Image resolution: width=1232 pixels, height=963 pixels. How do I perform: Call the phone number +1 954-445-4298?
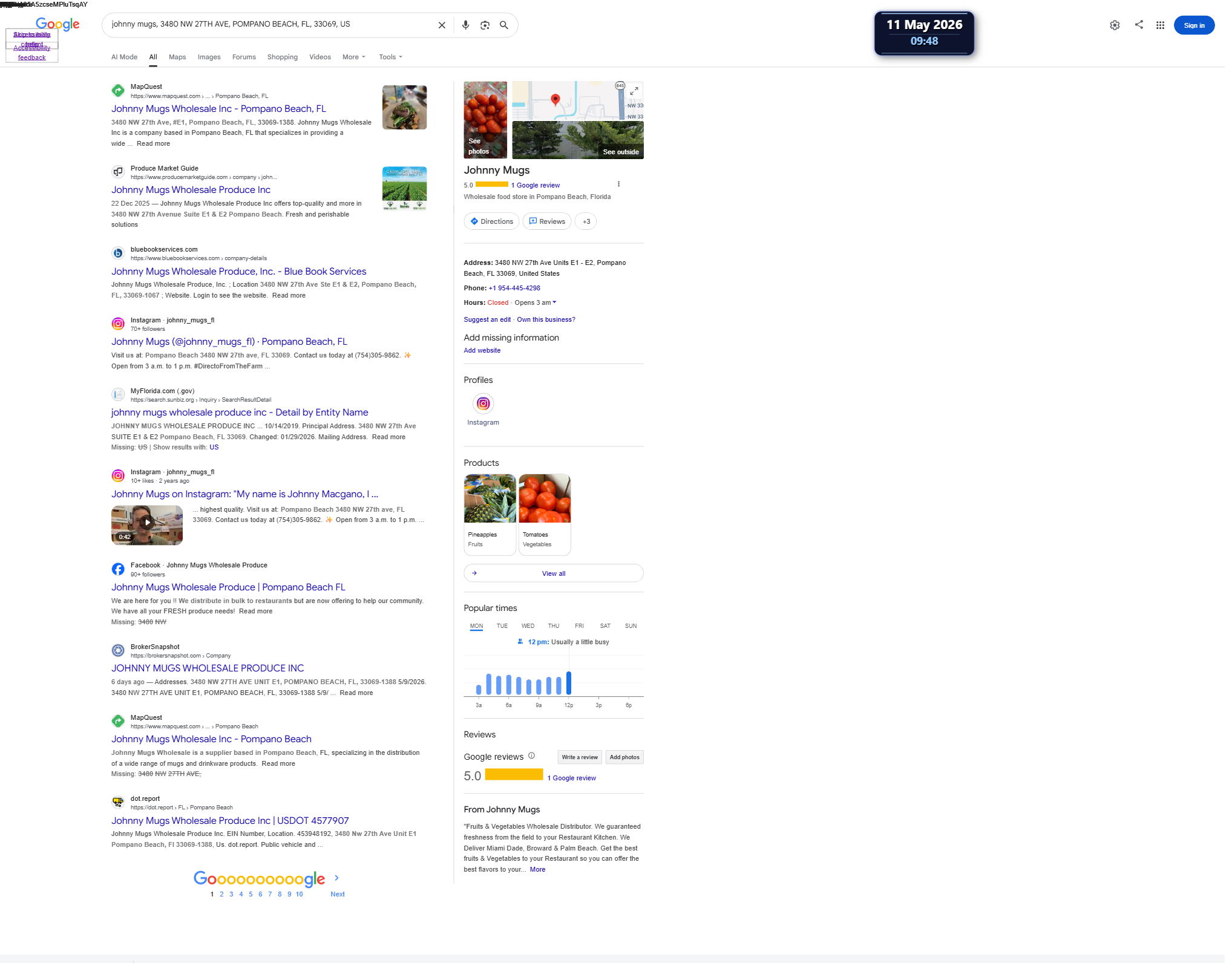coord(514,288)
